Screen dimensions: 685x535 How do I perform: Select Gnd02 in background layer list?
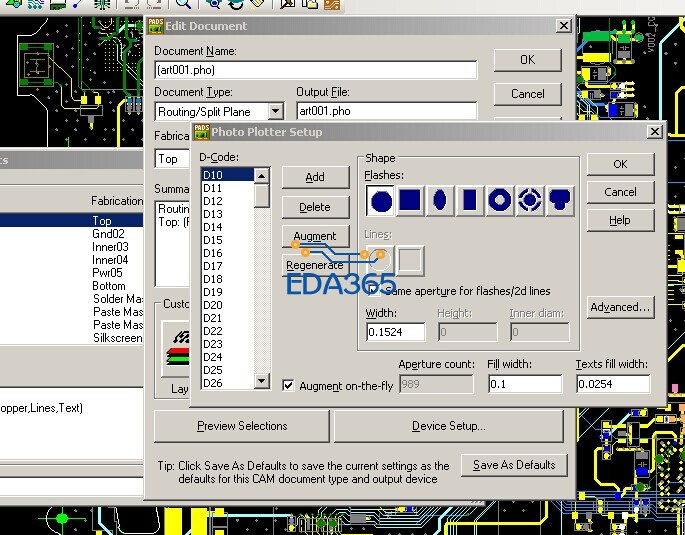(x=108, y=234)
